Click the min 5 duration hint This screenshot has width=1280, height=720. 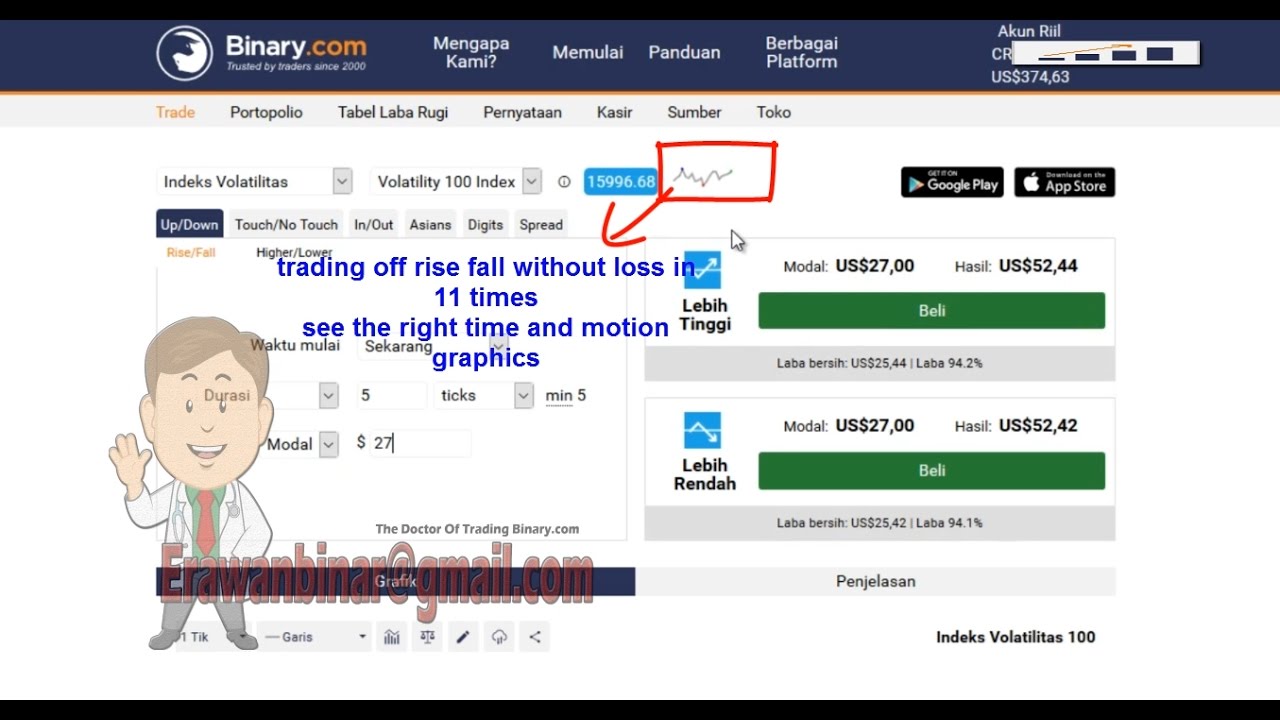(566, 396)
